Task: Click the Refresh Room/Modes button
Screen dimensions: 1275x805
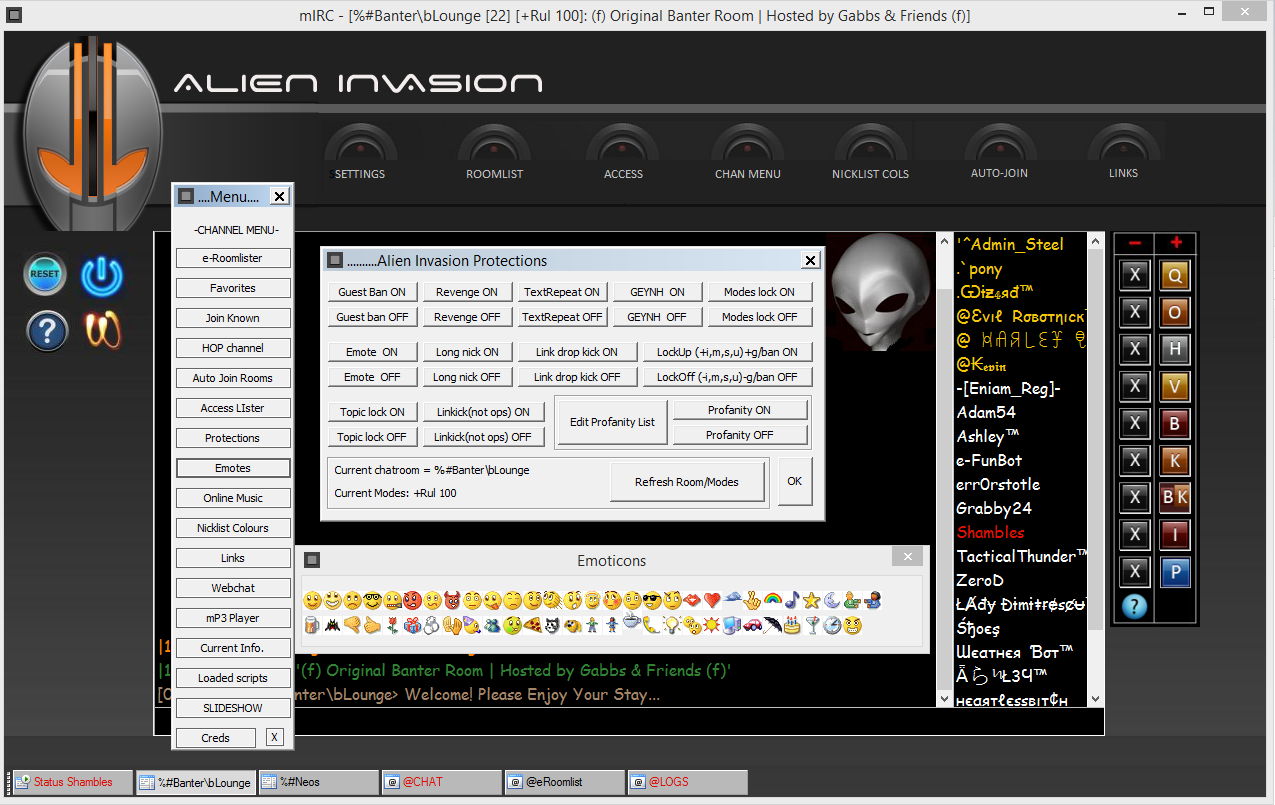Action: tap(687, 482)
